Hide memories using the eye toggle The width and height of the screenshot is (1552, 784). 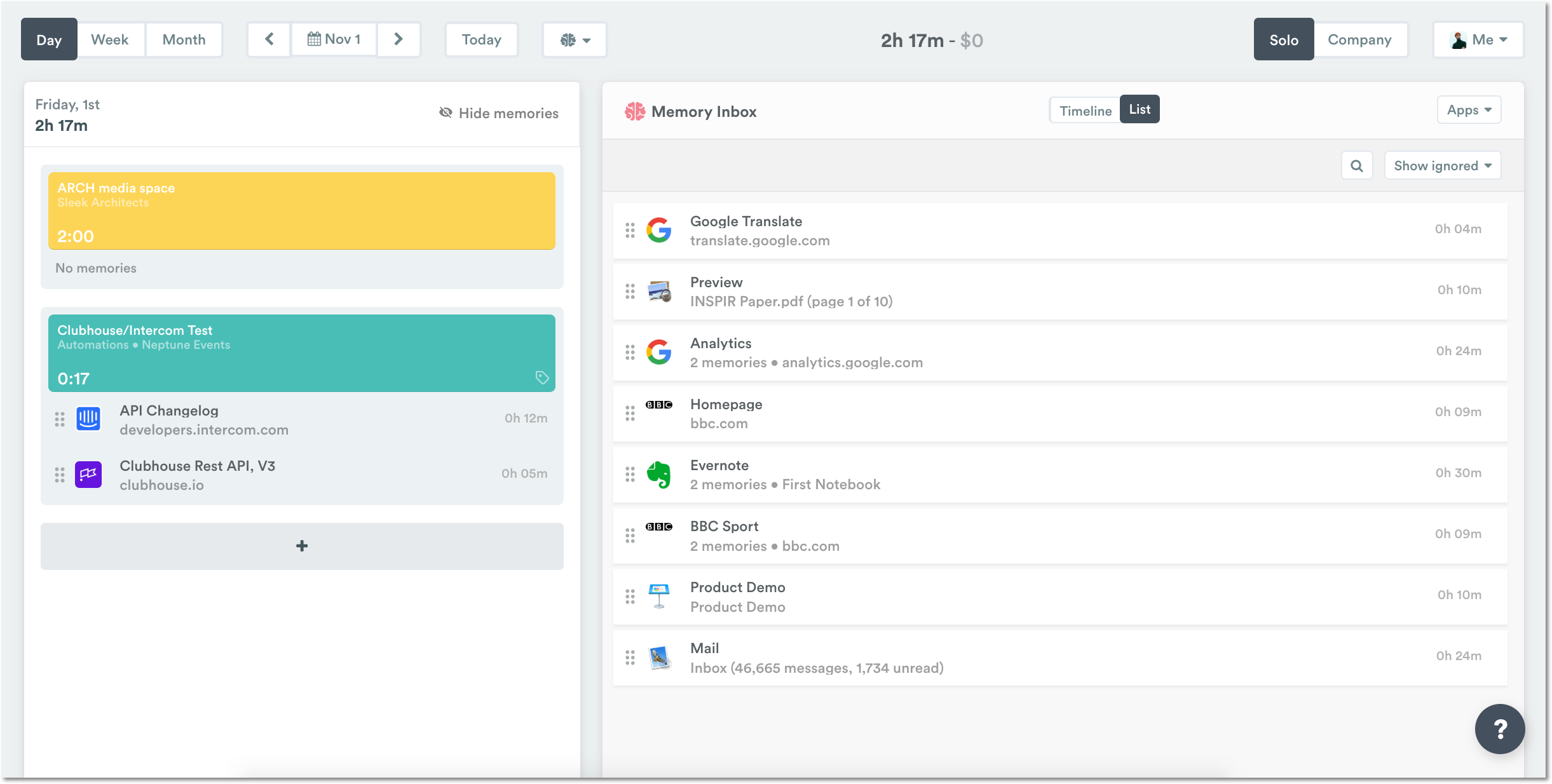[x=500, y=113]
